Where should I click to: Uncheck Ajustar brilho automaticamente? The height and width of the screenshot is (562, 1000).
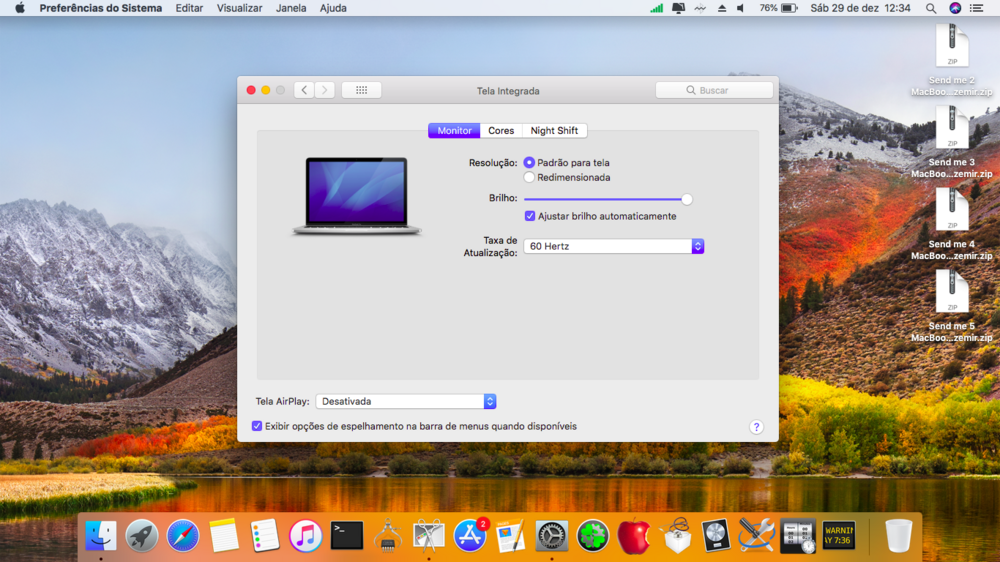coord(530,216)
